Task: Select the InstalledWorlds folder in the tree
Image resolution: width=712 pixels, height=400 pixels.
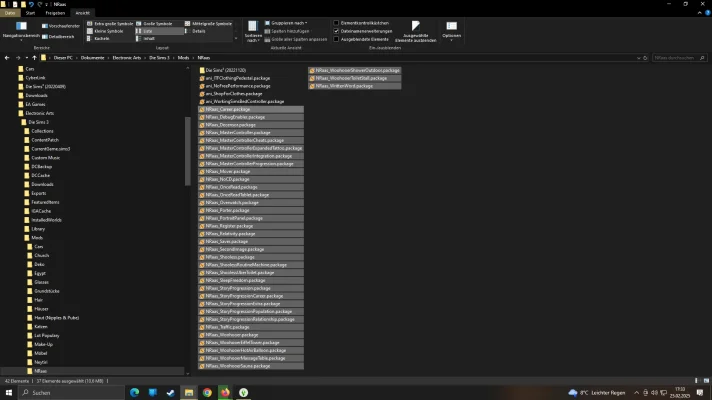Action: [47, 220]
